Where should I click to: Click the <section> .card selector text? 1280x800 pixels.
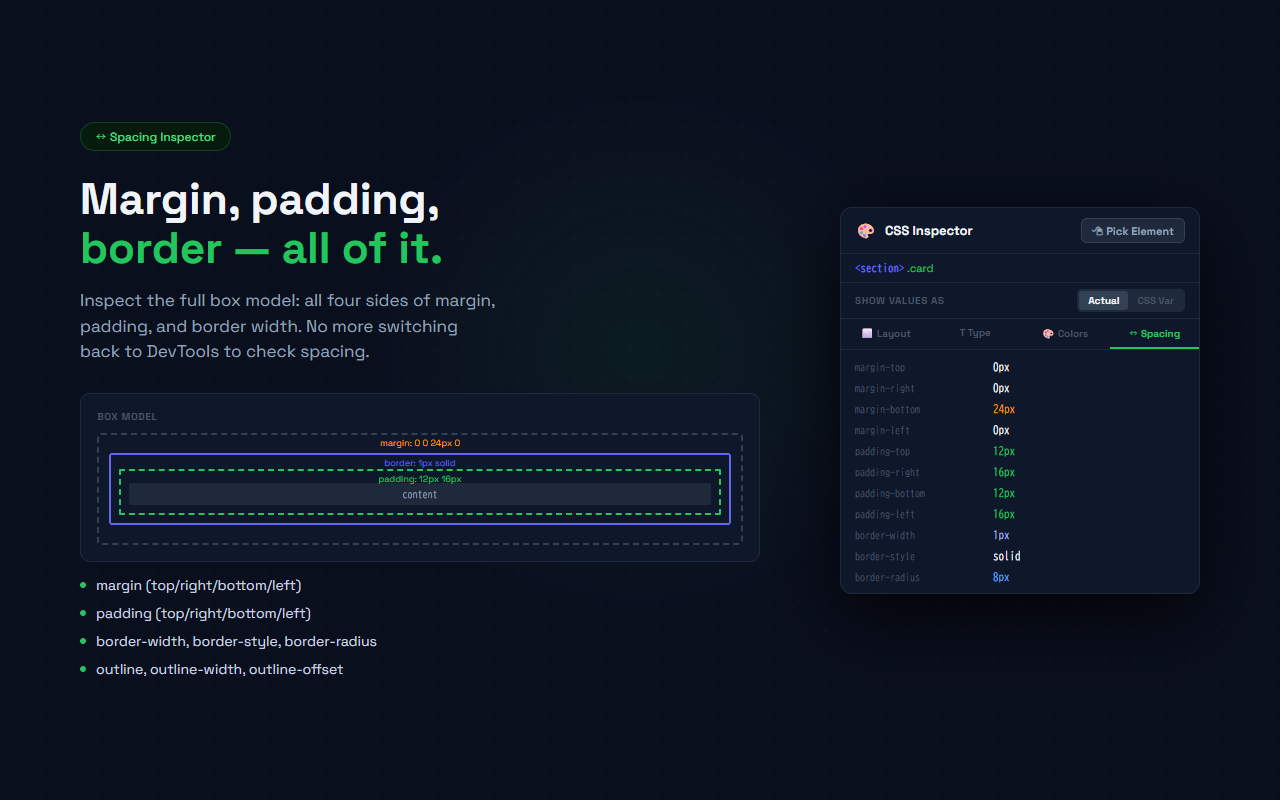(x=894, y=268)
